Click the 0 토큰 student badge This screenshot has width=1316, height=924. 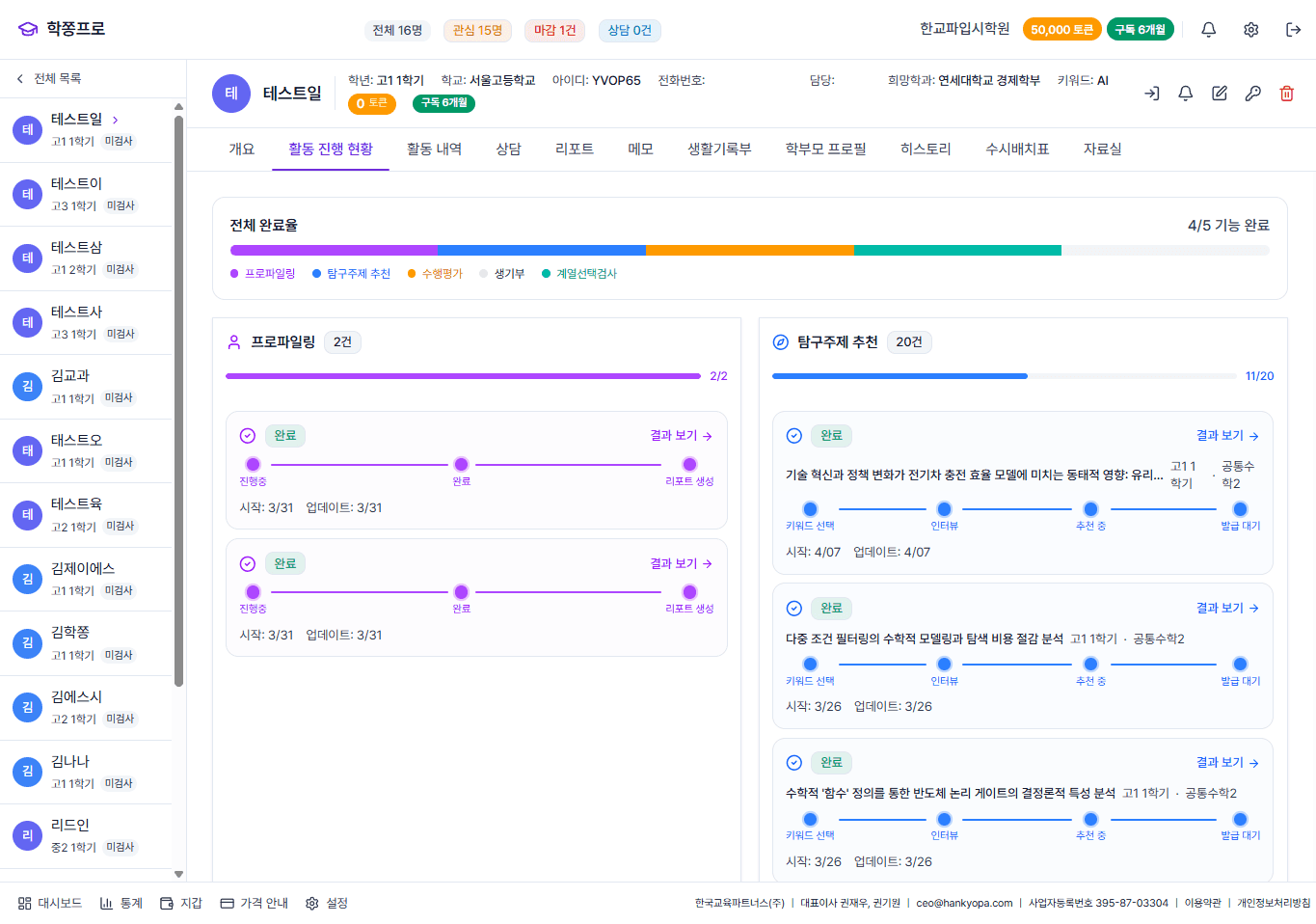pos(372,103)
